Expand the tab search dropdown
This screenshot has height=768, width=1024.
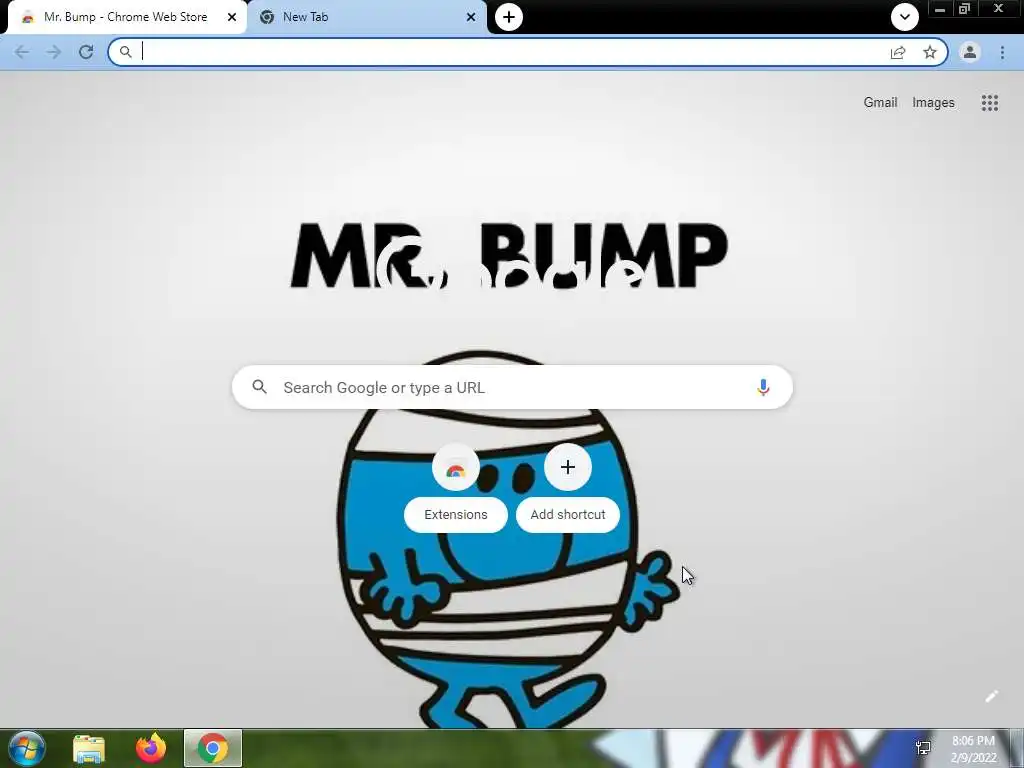904,17
